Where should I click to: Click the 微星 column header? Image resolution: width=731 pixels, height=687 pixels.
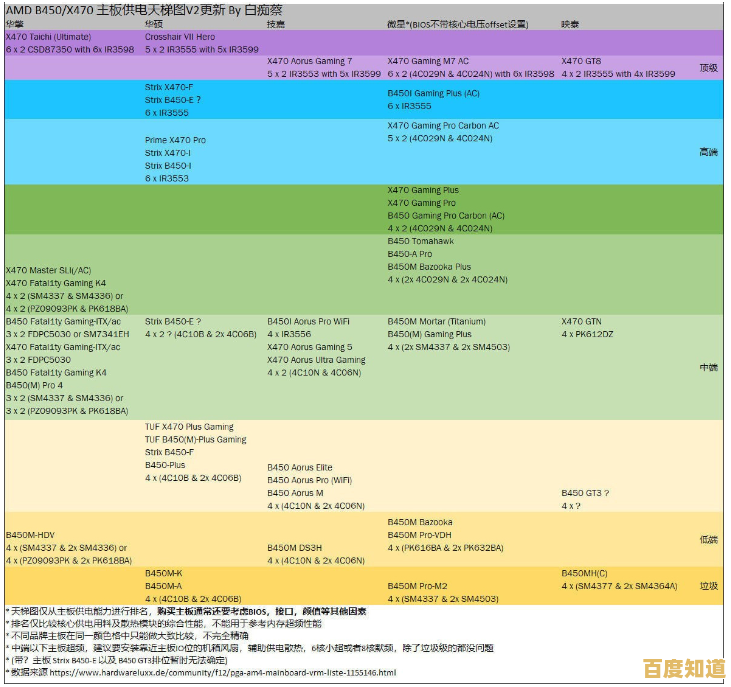[x=397, y=23]
